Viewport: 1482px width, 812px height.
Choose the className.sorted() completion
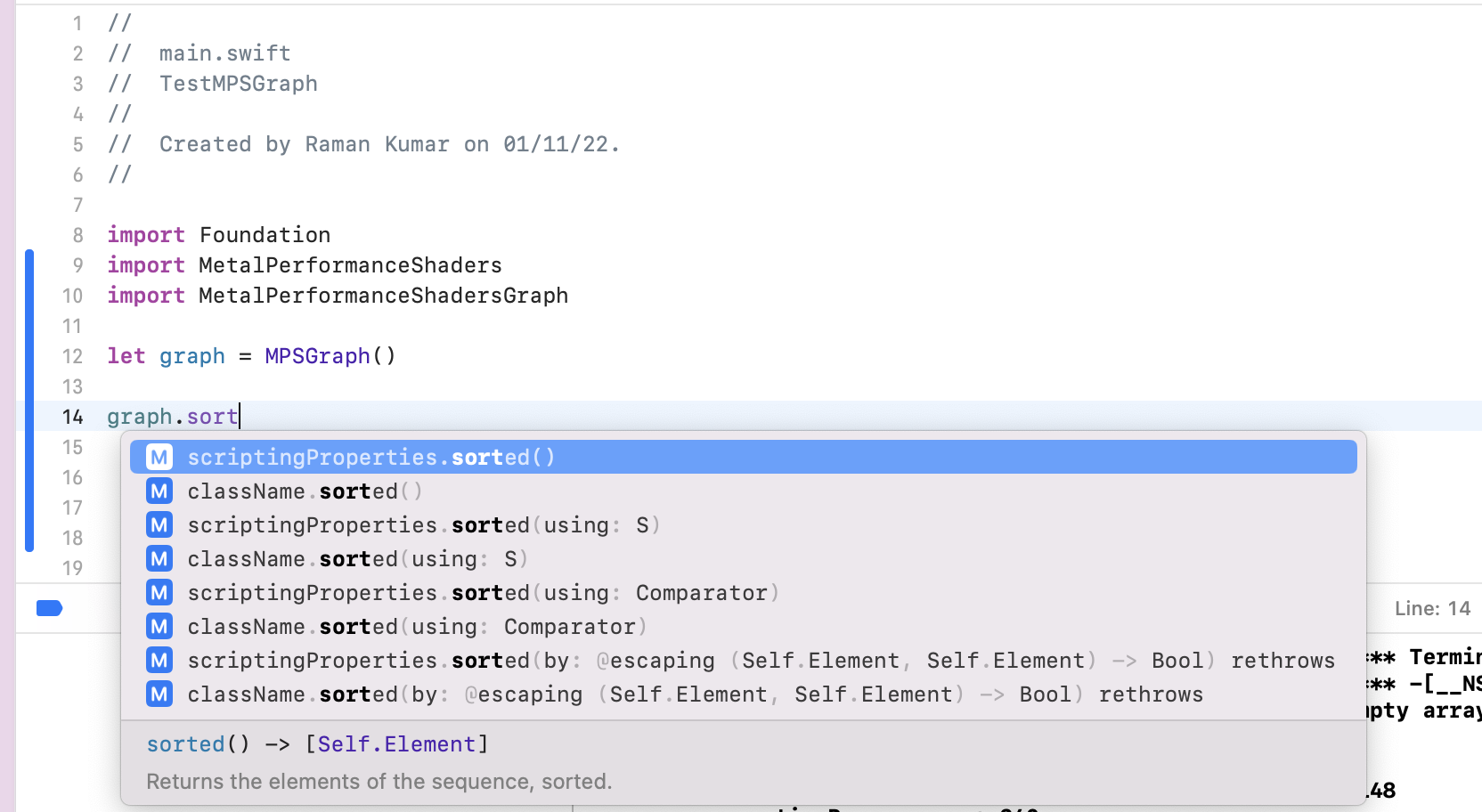[305, 491]
